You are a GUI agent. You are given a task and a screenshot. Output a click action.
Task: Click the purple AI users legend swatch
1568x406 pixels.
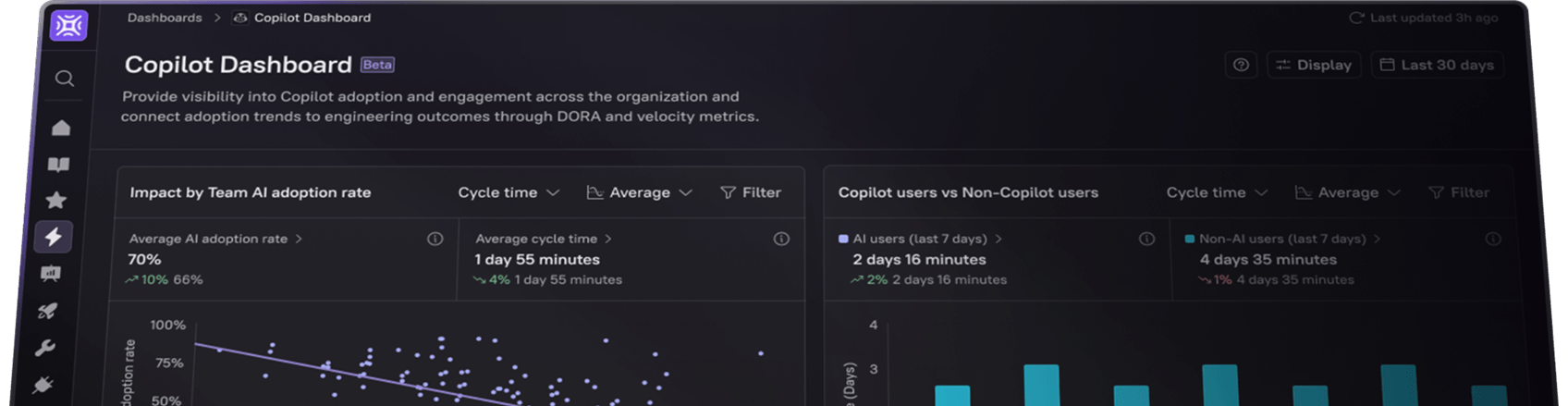(843, 239)
